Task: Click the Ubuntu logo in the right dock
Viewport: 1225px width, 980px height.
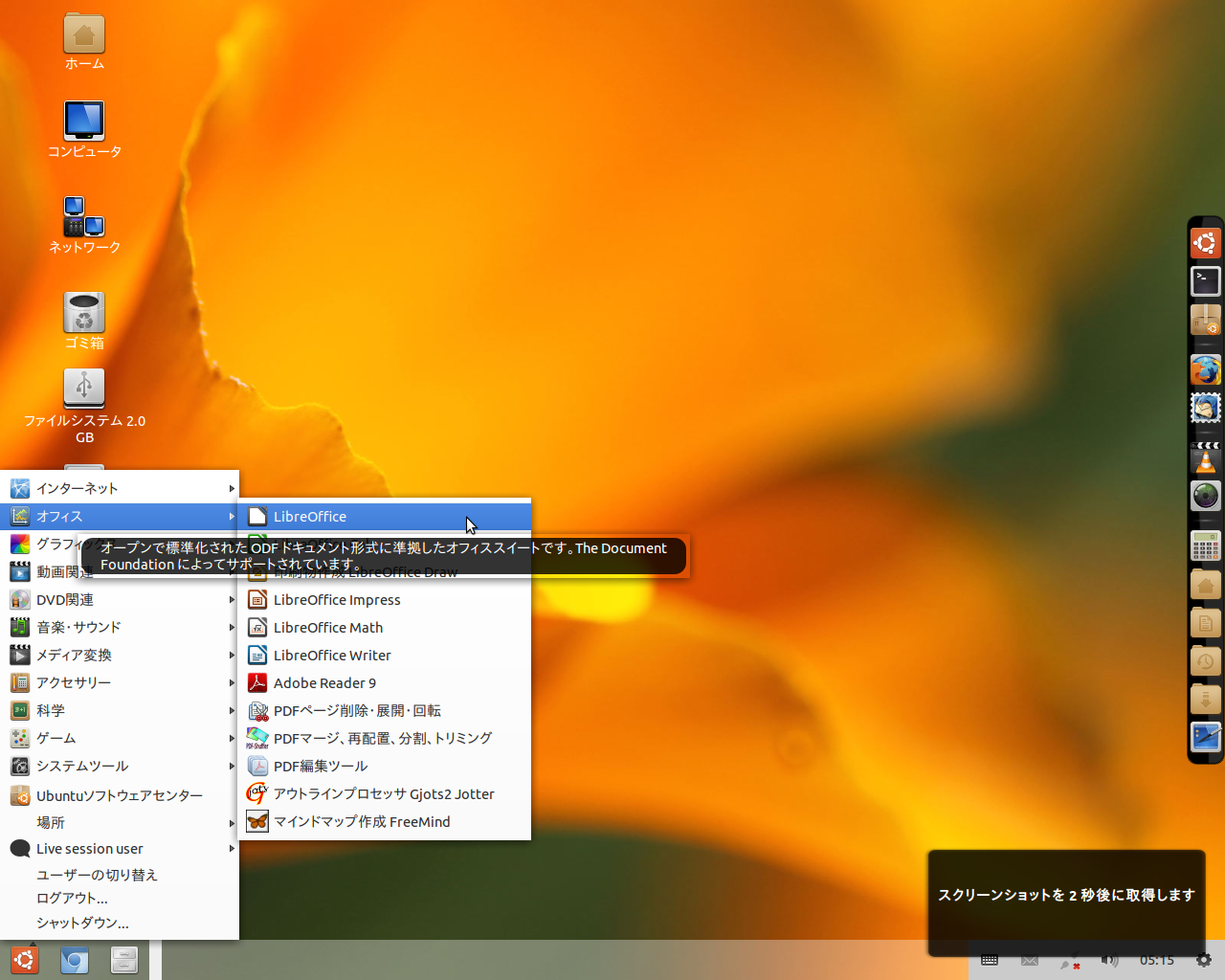Action: click(x=1206, y=242)
